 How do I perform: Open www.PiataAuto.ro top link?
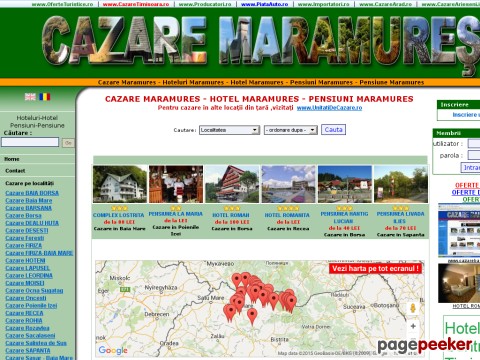click(x=264, y=4)
